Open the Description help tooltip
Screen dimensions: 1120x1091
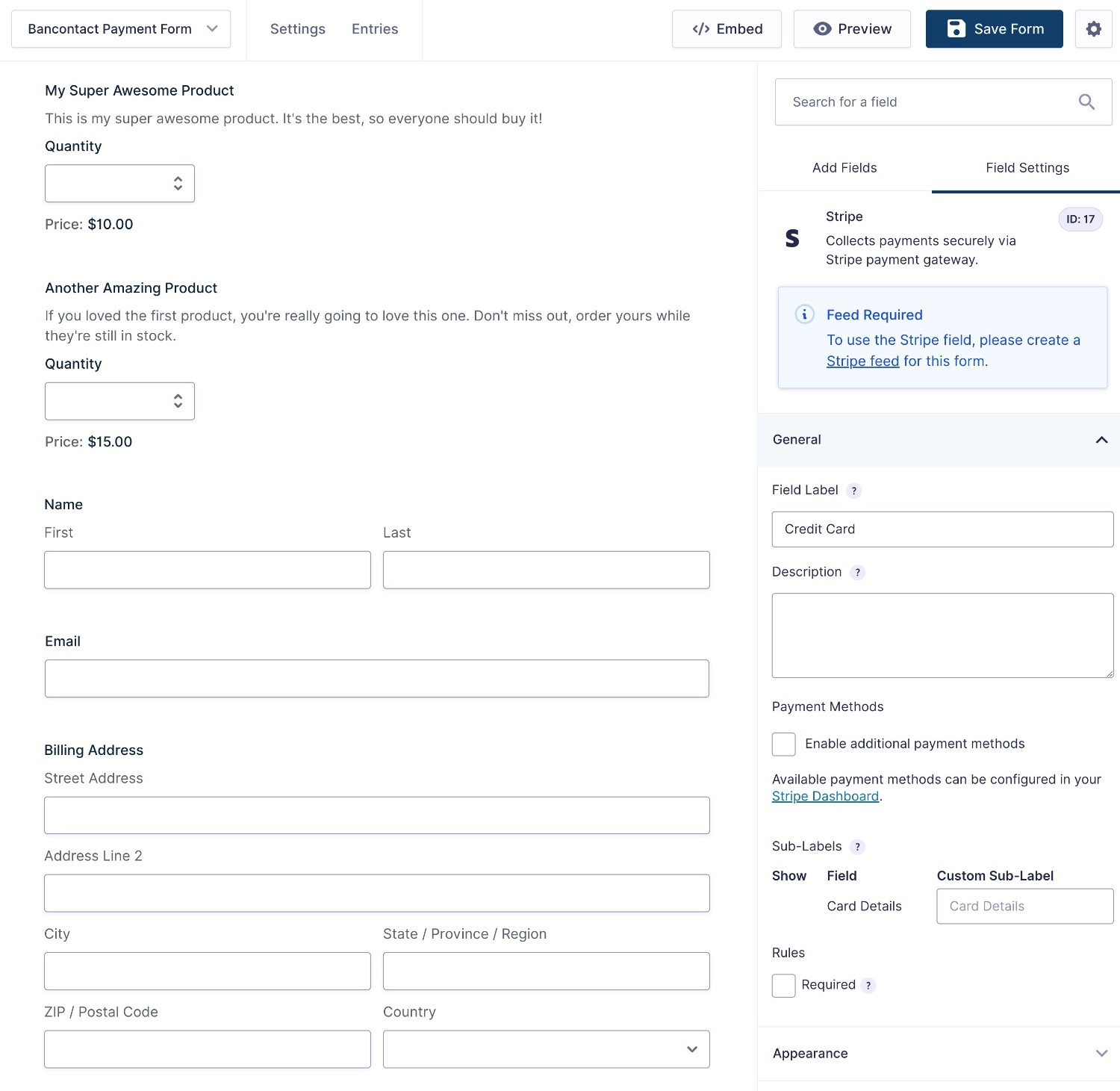point(858,573)
